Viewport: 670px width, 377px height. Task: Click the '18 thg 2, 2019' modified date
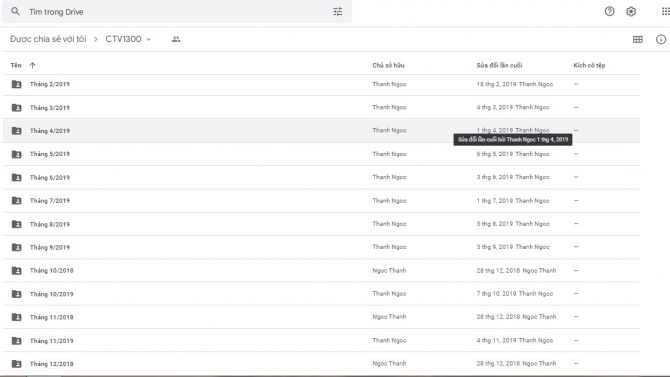coord(496,84)
